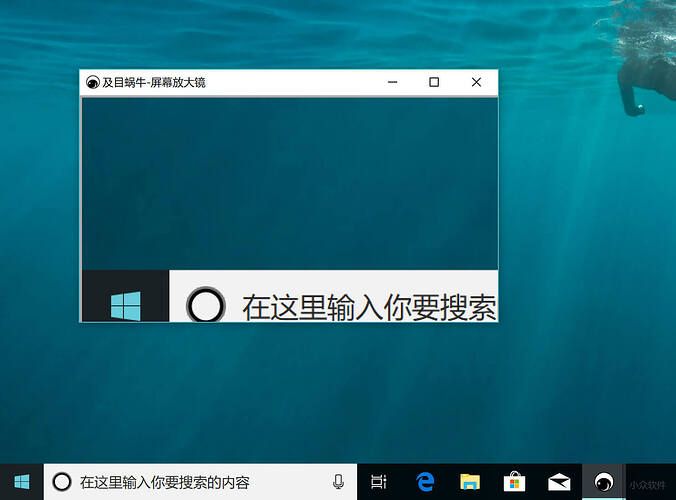The width and height of the screenshot is (676, 500).
Task: Focus the taskbar search box
Action: tap(200, 482)
